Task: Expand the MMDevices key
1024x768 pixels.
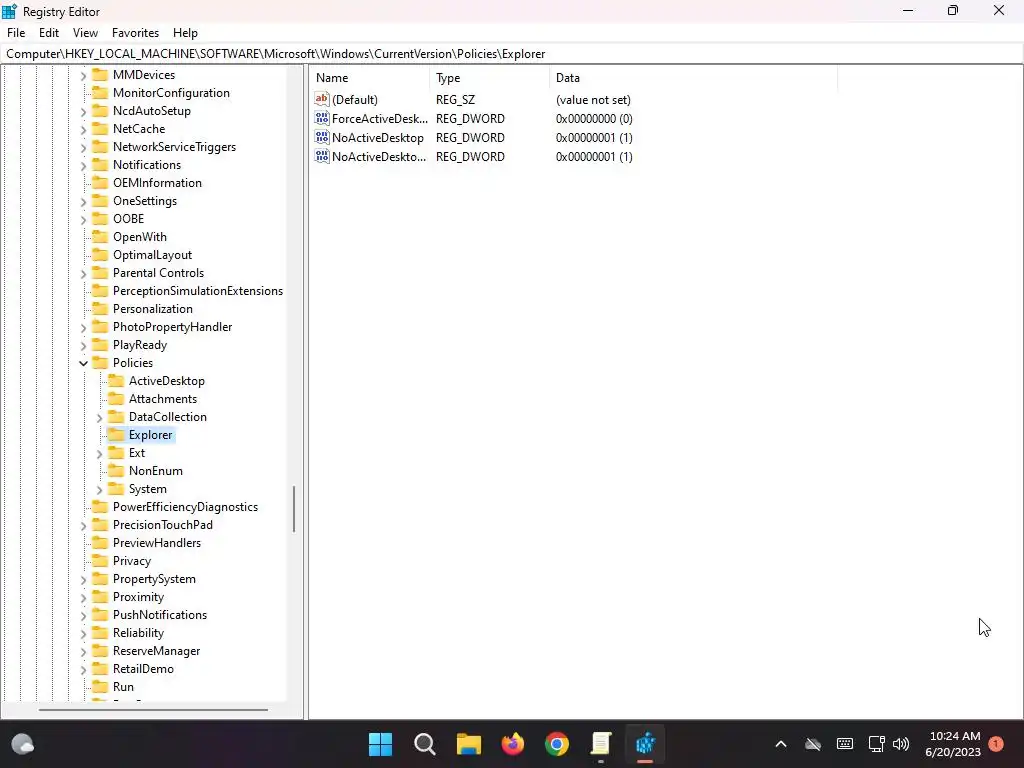Action: coord(84,76)
